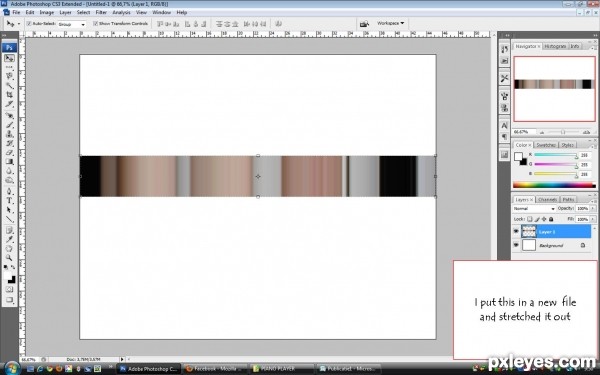The width and height of the screenshot is (600, 375).
Task: Hide Layer 1 using its eye icon
Action: tap(516, 232)
